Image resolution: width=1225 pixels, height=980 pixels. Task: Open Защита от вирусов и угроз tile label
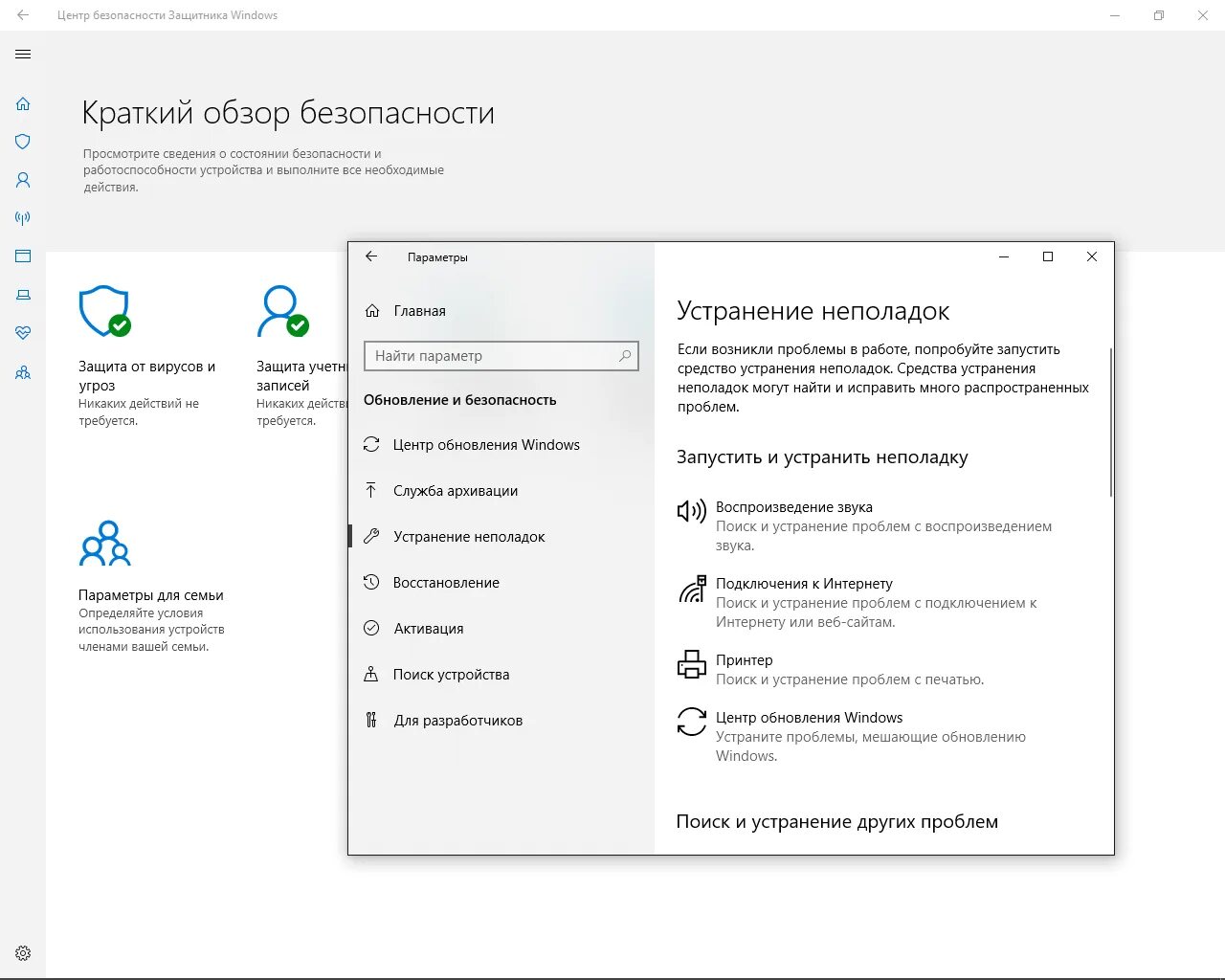[x=146, y=375]
